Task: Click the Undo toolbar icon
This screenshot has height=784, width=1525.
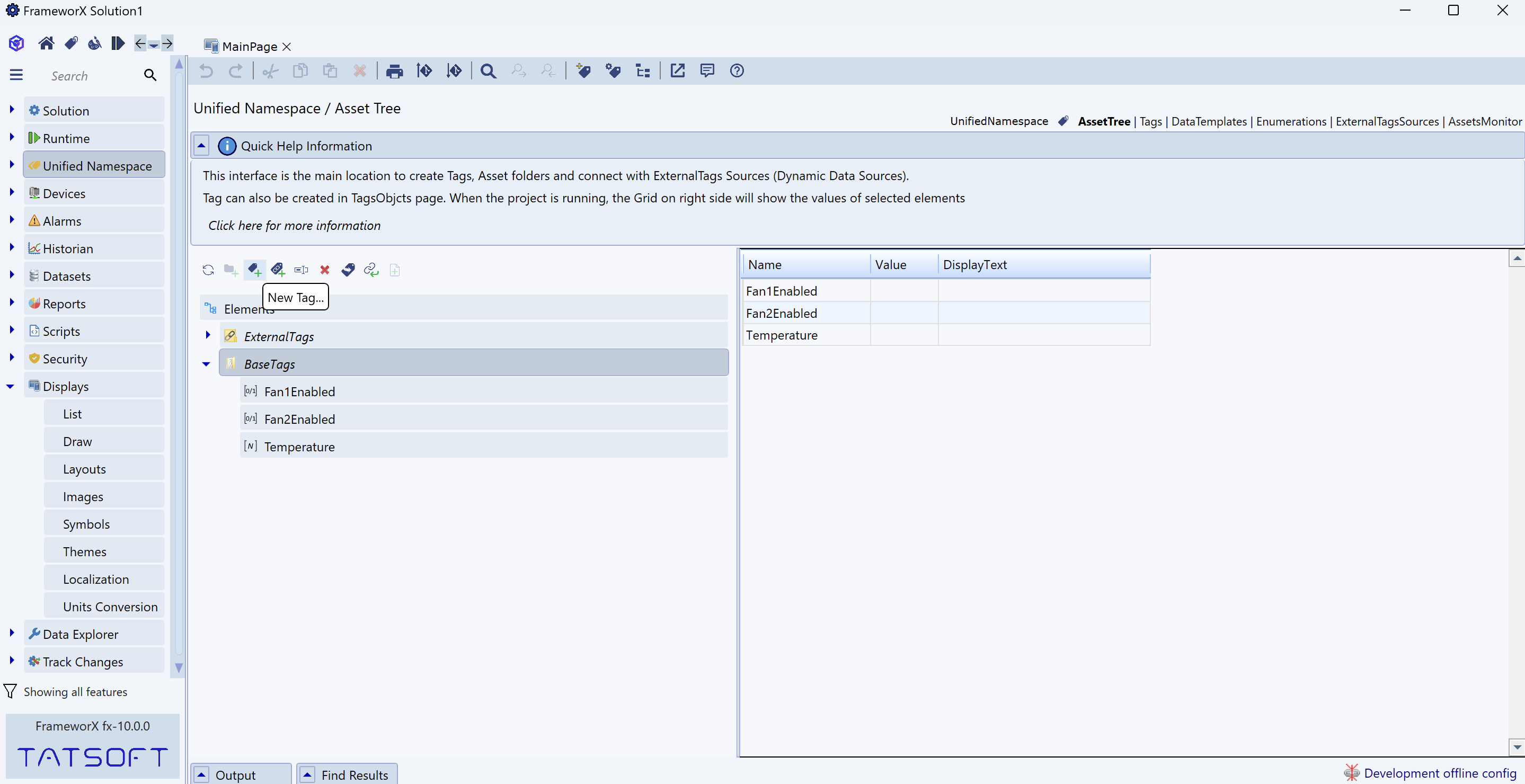Action: point(206,71)
